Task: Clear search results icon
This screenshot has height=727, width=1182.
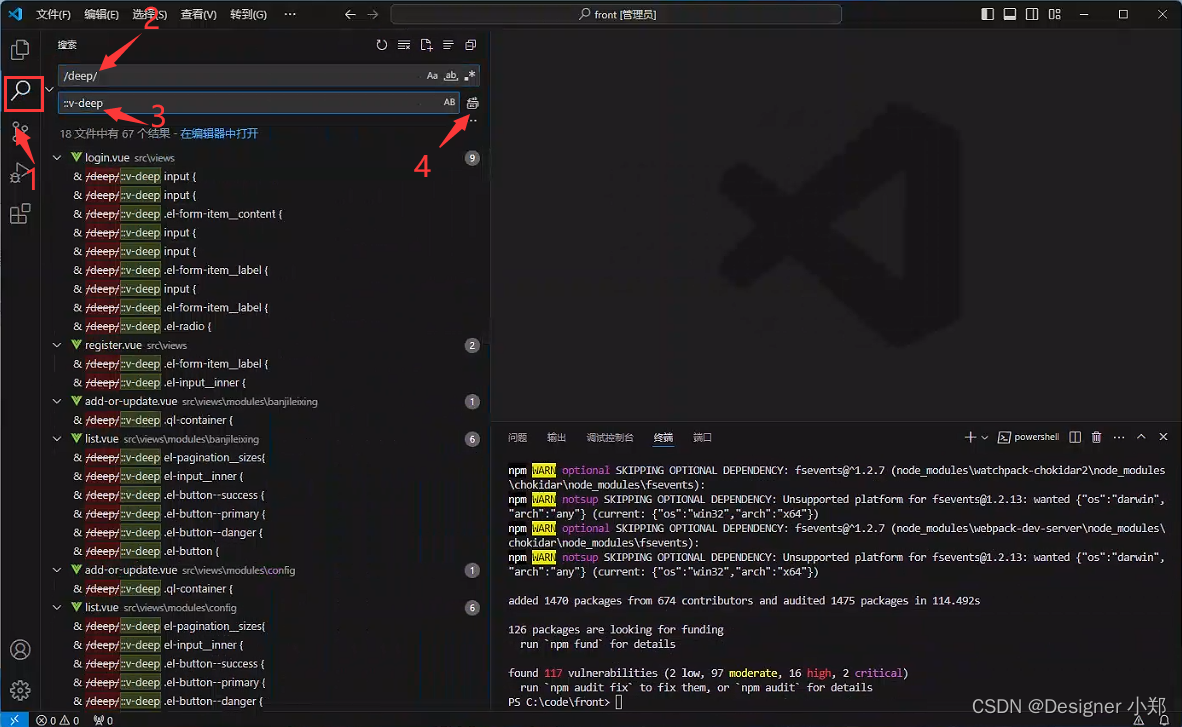Action: click(404, 45)
